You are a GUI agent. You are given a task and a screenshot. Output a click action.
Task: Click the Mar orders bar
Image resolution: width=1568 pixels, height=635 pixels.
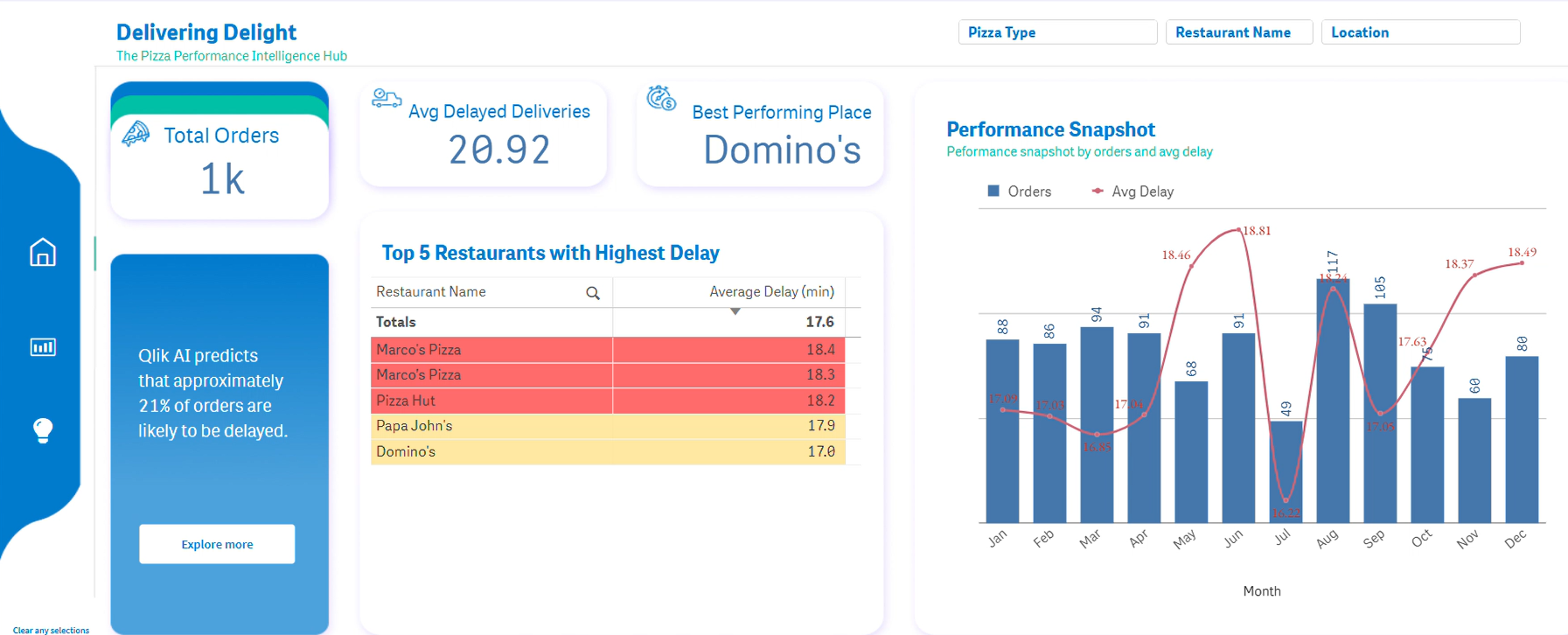(1097, 425)
